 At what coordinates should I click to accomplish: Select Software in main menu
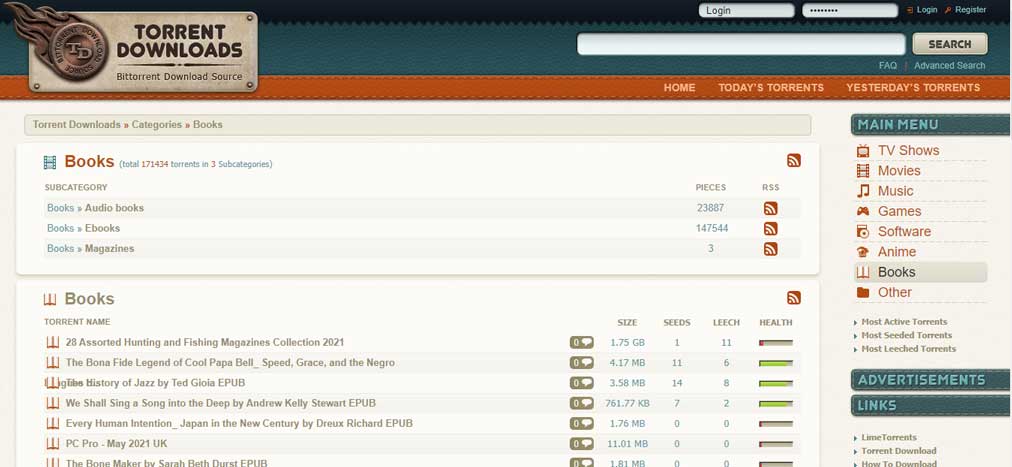point(904,232)
